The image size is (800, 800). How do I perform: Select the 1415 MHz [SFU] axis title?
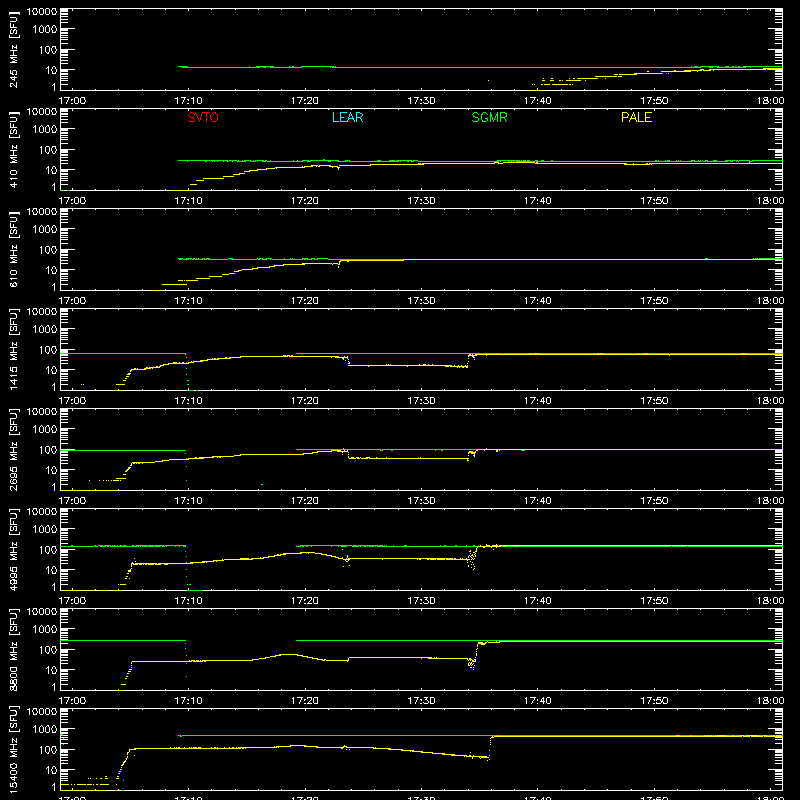point(13,349)
